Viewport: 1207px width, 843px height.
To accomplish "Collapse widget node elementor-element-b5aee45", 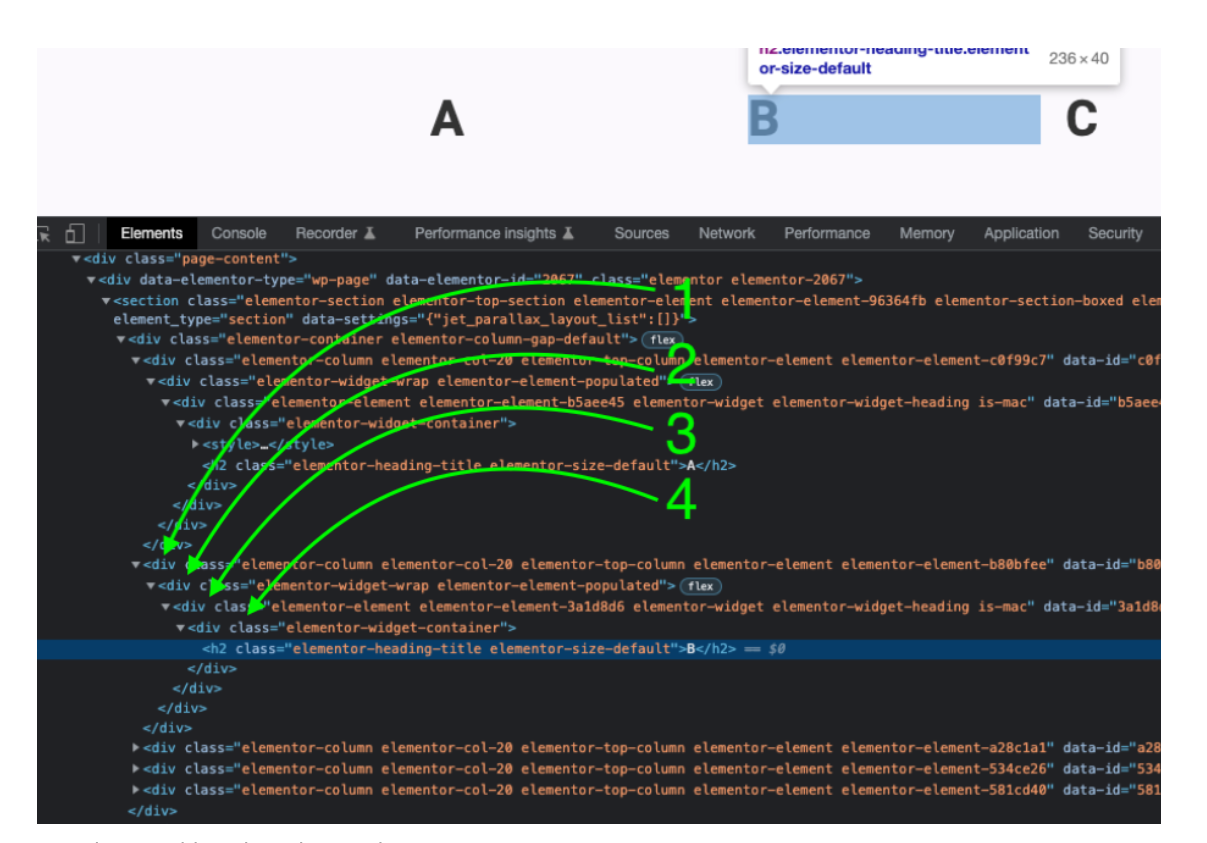I will 166,402.
